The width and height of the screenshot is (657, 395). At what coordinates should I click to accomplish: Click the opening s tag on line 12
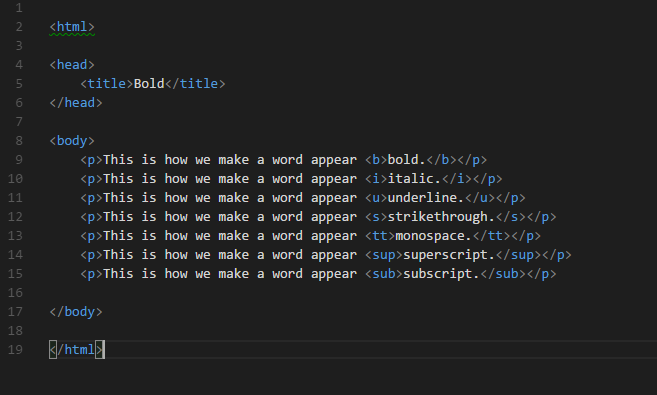click(x=376, y=217)
